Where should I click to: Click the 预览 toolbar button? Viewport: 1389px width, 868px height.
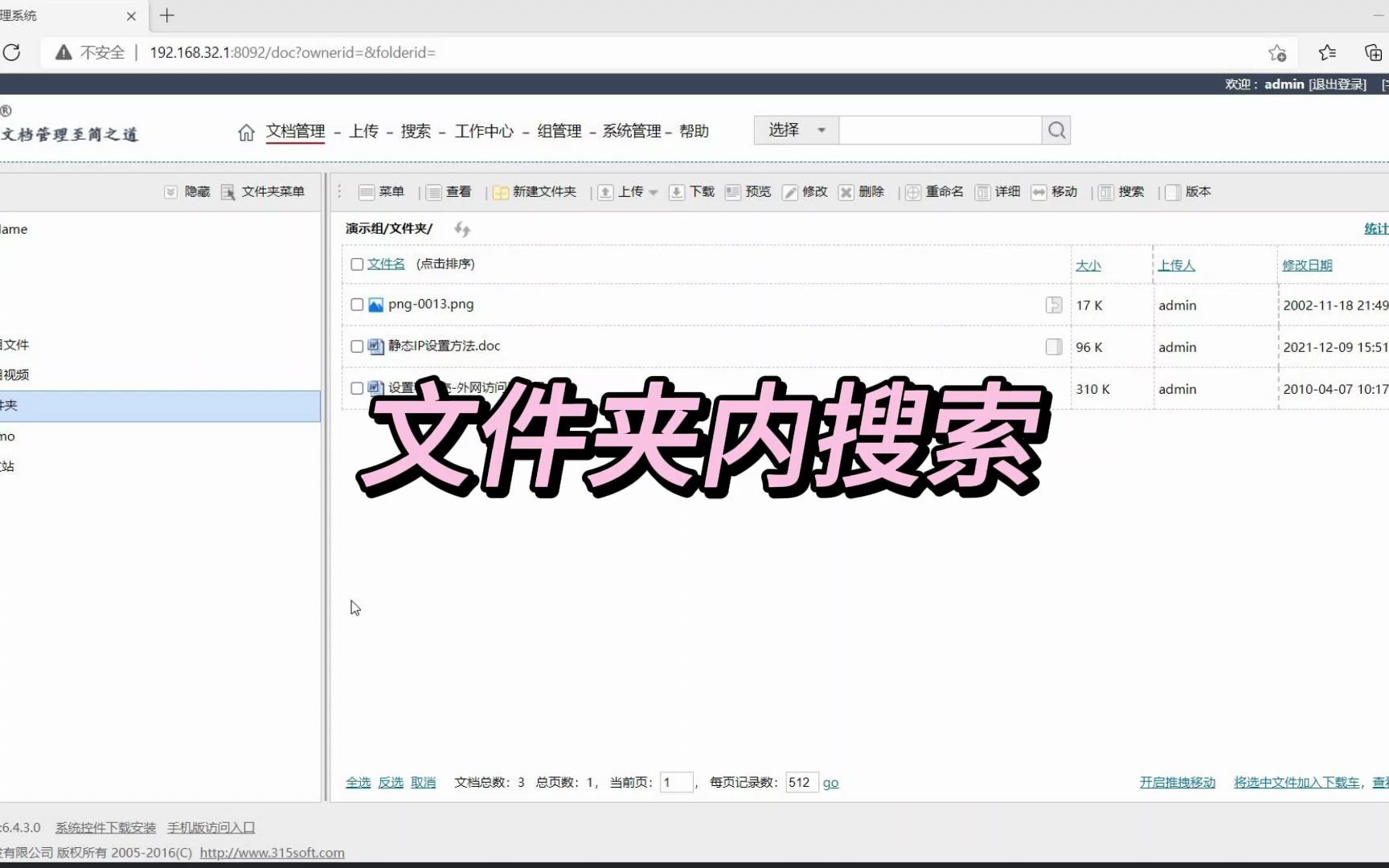(748, 192)
